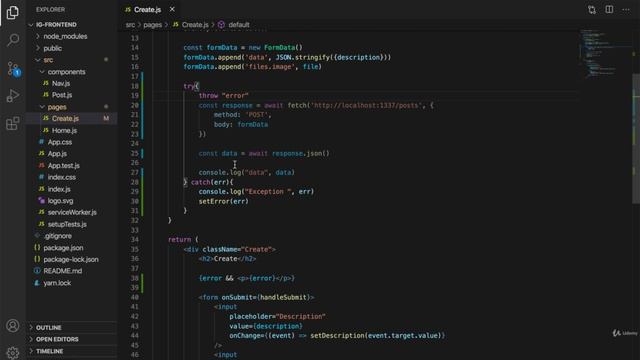Click the Open Changes icon in editor toolbar
This screenshot has height=360, width=640.
click(x=592, y=9)
